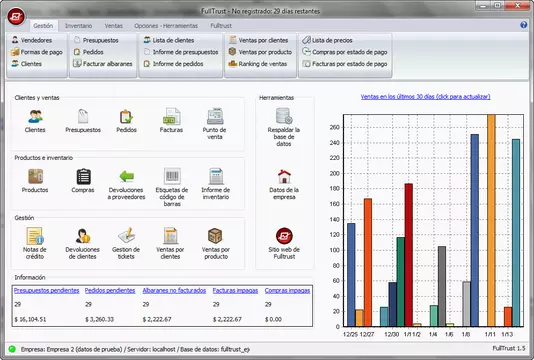This screenshot has height=360, width=534.
Task: Open the Clientes icon in Clientes y ventas
Action: coord(35,116)
